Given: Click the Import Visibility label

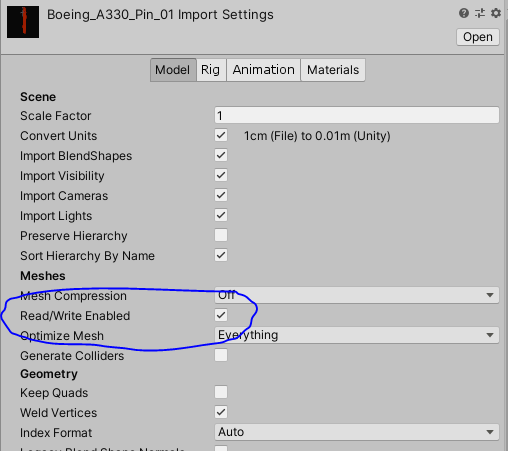Looking at the screenshot, I should point(62,176).
